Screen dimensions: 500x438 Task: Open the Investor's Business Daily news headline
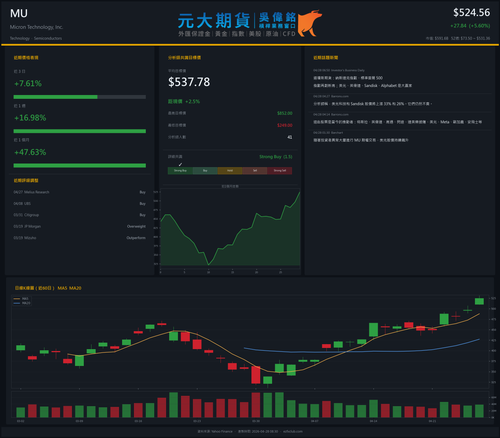(363, 82)
